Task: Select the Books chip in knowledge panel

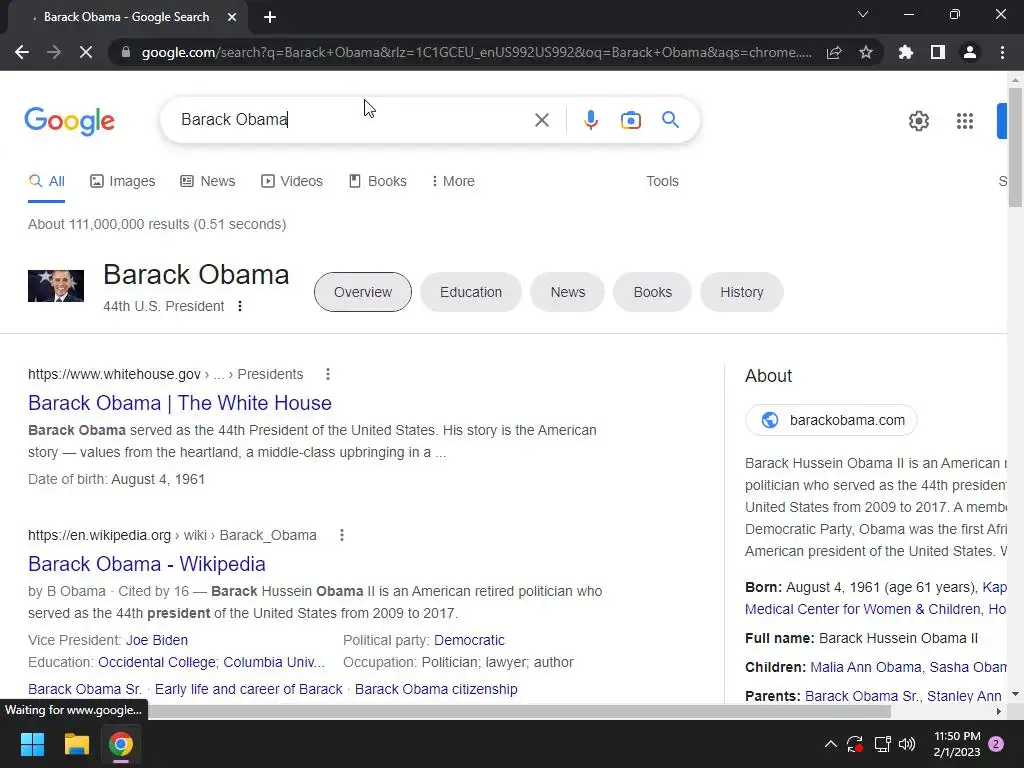Action: point(652,292)
